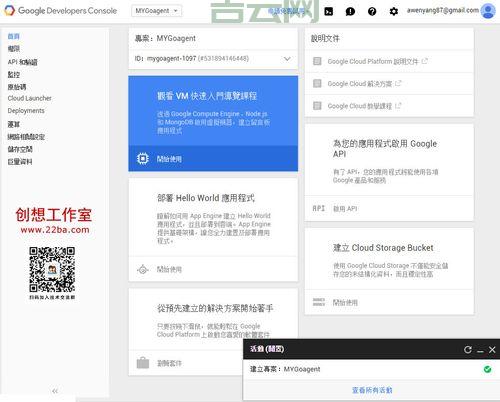The width and height of the screenshot is (500, 402).
Task: Click the API icon in enable card
Action: click(x=318, y=208)
